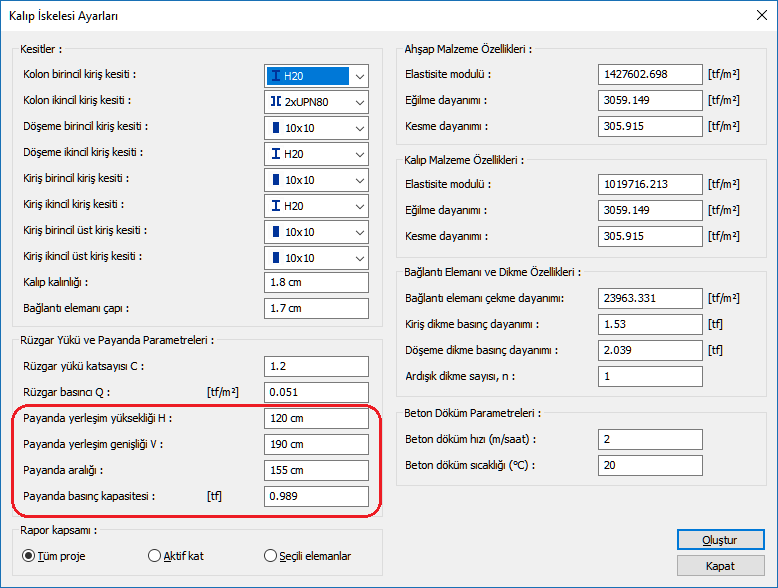Viewport: 778px width, 588px height.
Task: Open Kiriş birincil üst kiriş kesiti dropdown
Action: tap(316, 232)
